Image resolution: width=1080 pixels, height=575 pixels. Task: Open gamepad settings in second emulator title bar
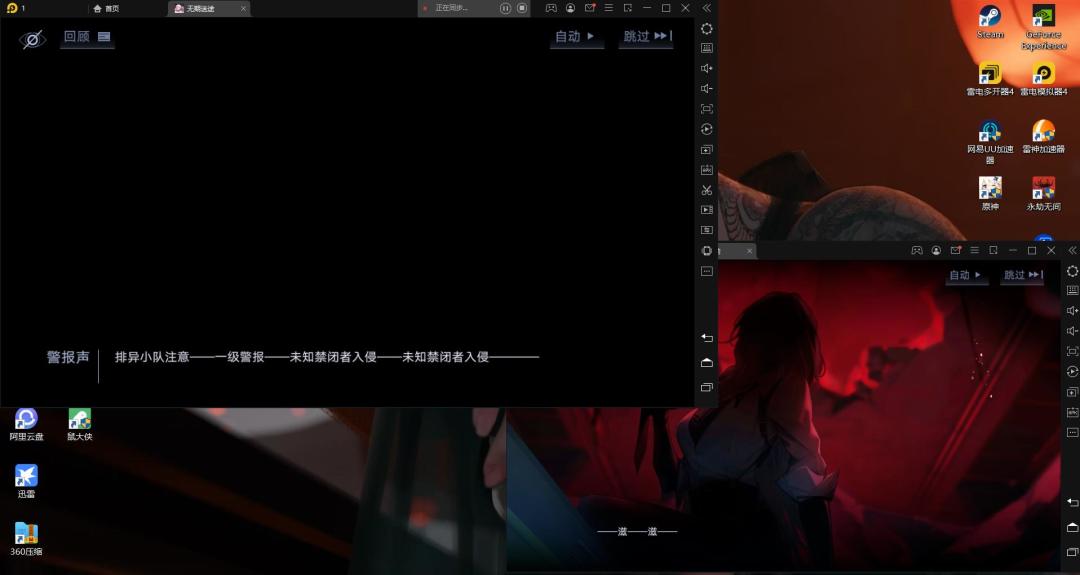click(917, 251)
